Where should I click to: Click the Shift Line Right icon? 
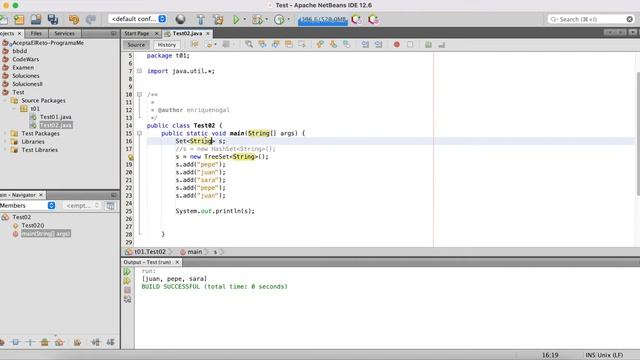[378, 44]
